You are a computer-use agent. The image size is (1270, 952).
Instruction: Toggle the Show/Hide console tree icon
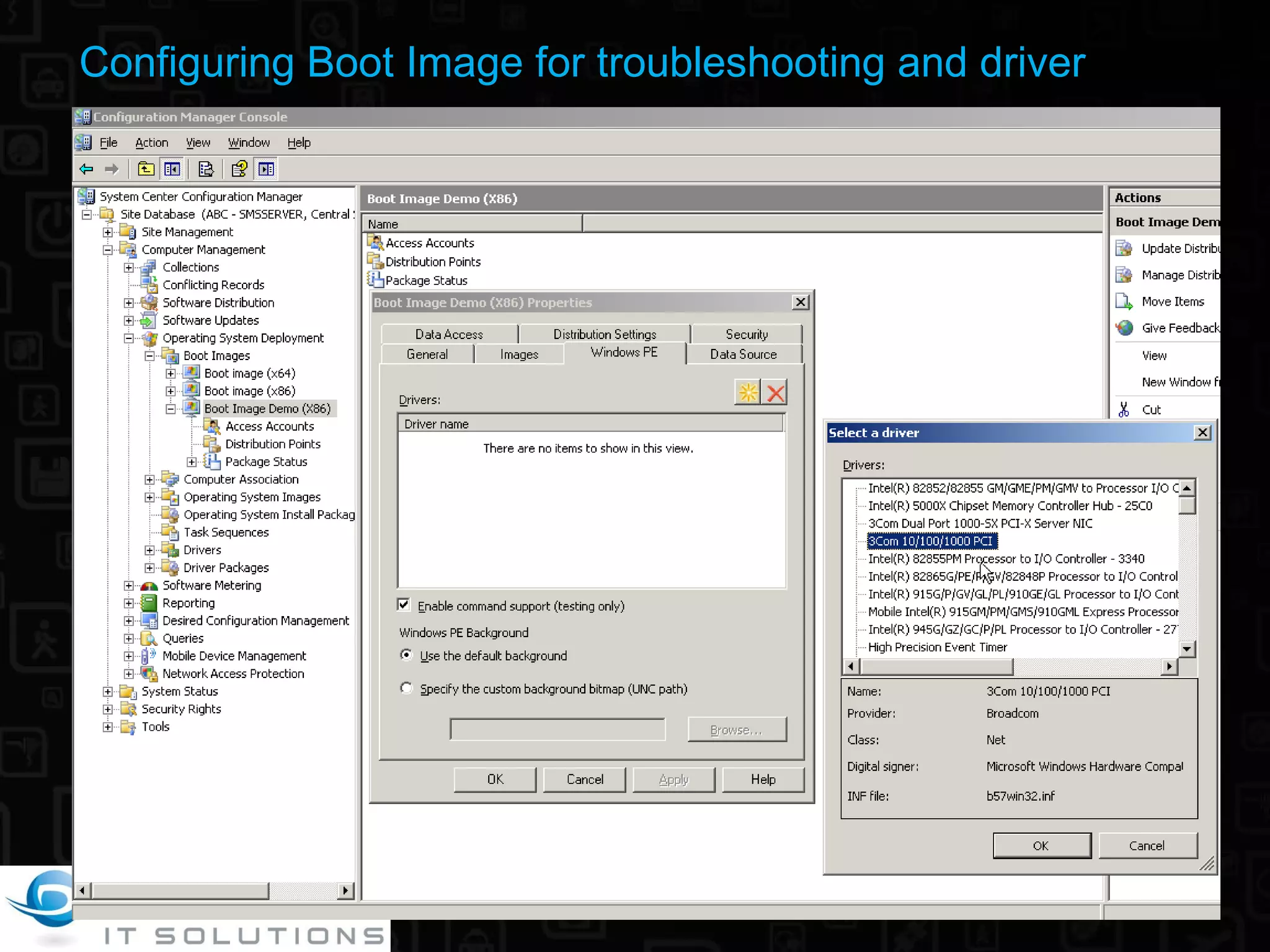172,169
